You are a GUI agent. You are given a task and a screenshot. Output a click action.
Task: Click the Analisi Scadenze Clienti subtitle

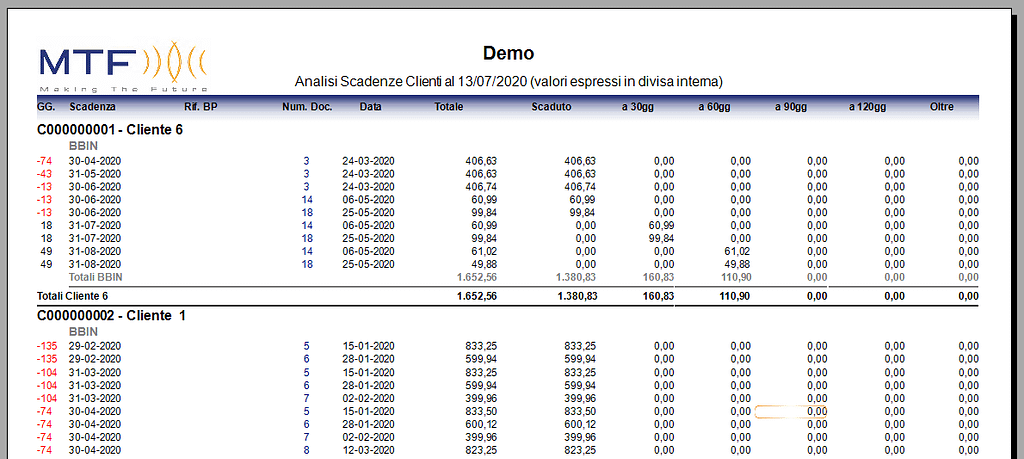[x=508, y=82]
